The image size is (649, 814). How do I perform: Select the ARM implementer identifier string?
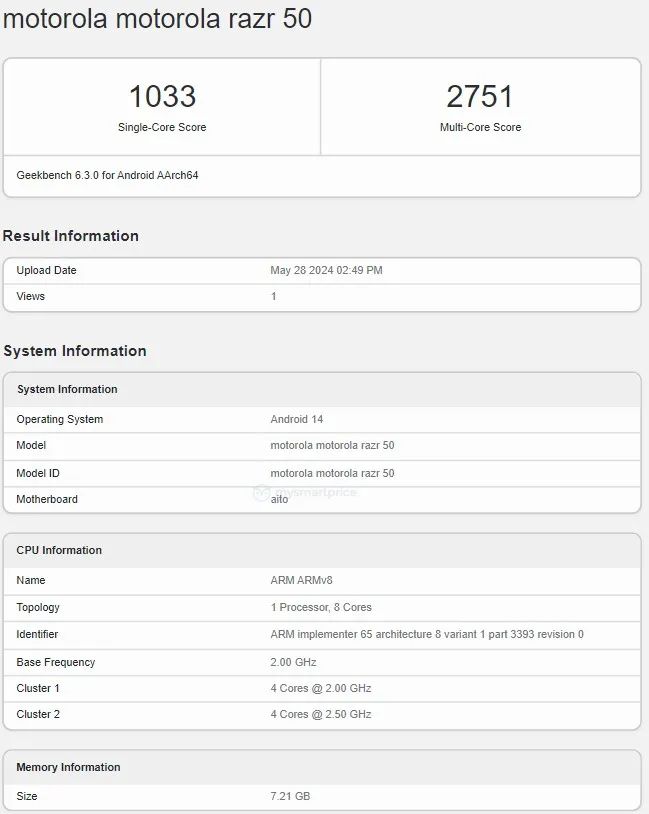click(x=427, y=634)
